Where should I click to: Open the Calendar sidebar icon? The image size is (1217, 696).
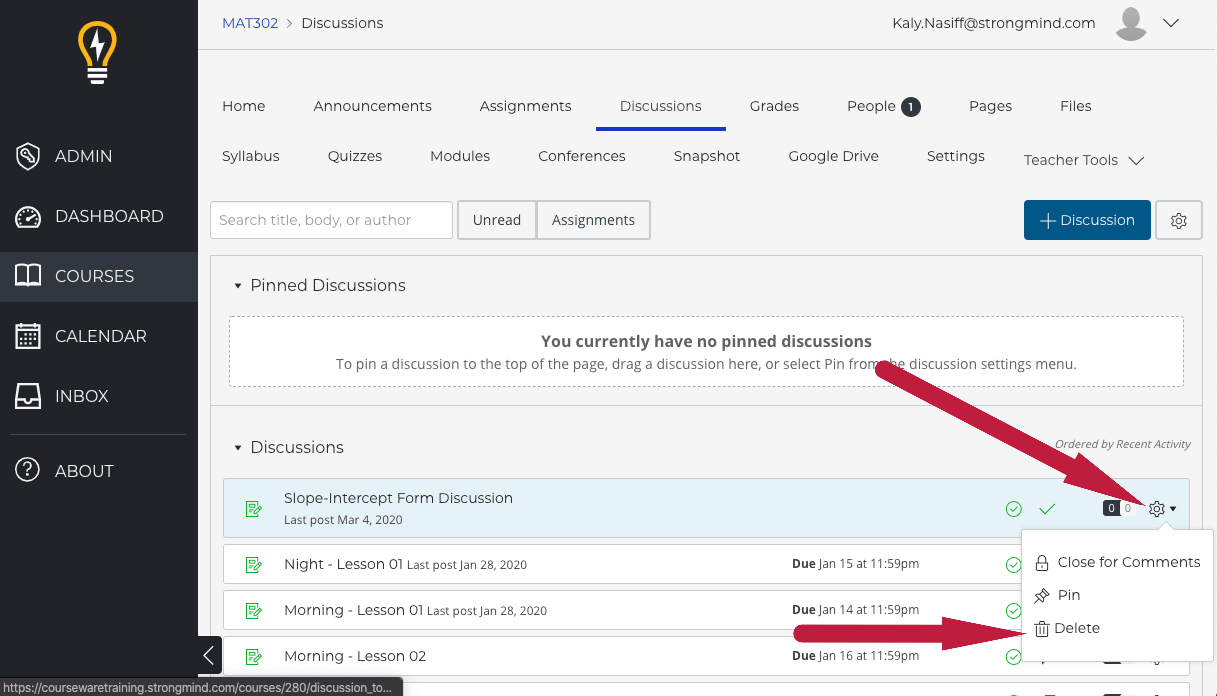(x=28, y=336)
